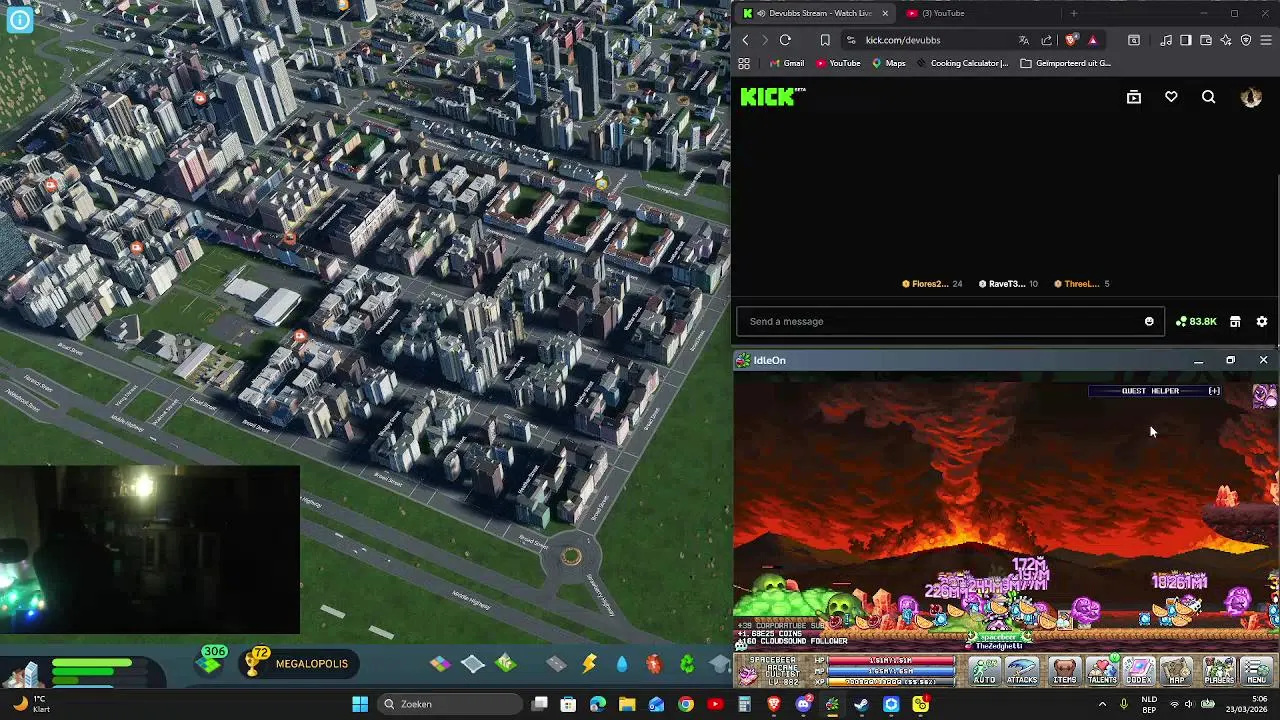Open the YouTube bookmark
The width and height of the screenshot is (1280, 720).
point(838,63)
